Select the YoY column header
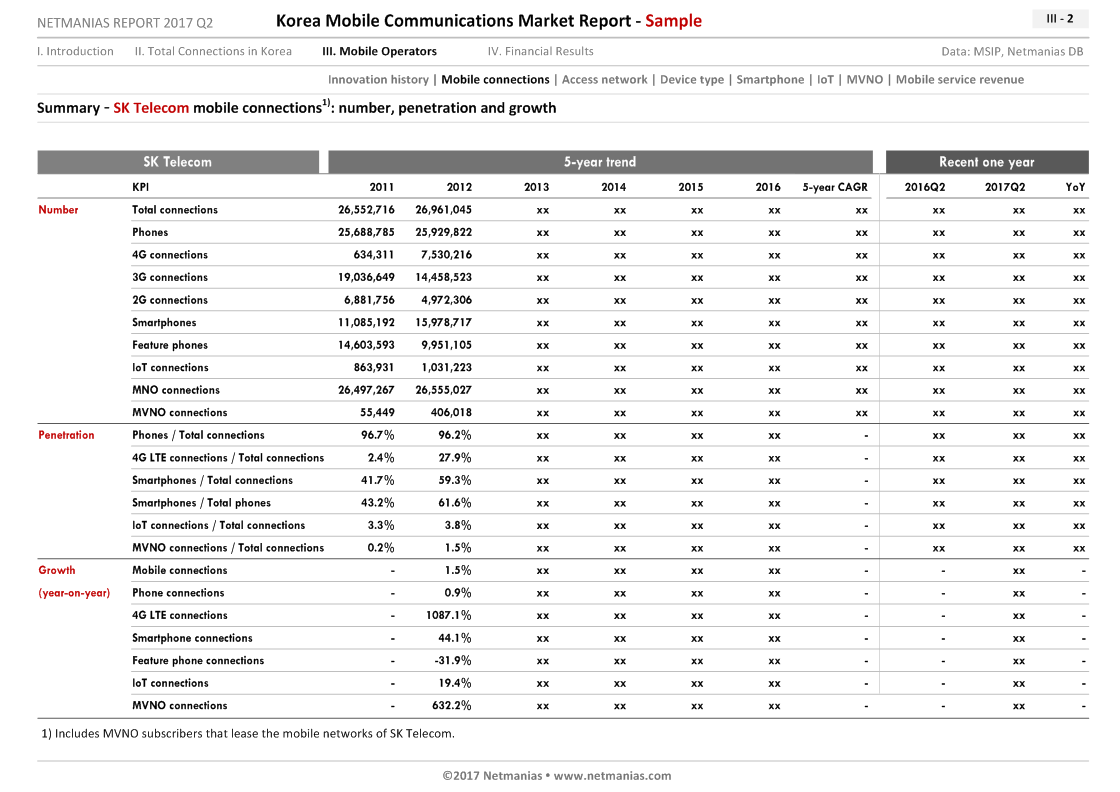 pos(1075,187)
